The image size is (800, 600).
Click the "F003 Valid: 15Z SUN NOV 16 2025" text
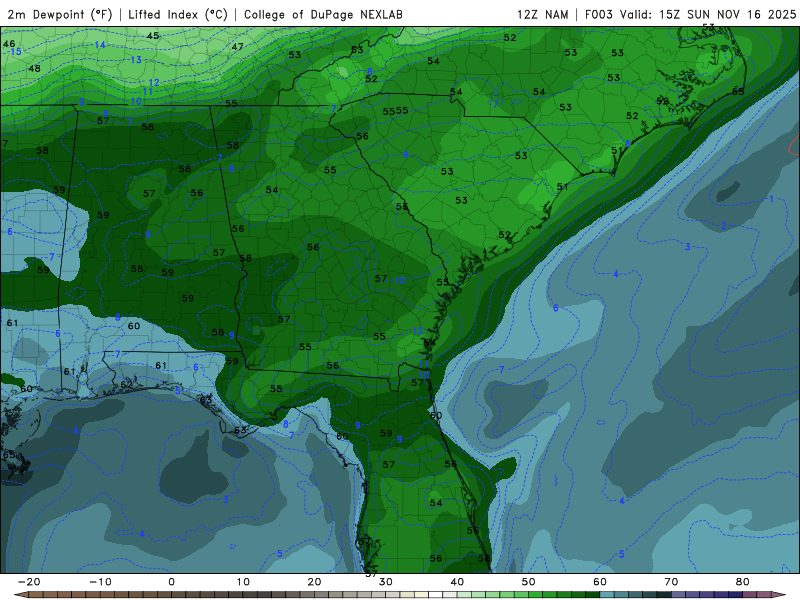690,14
